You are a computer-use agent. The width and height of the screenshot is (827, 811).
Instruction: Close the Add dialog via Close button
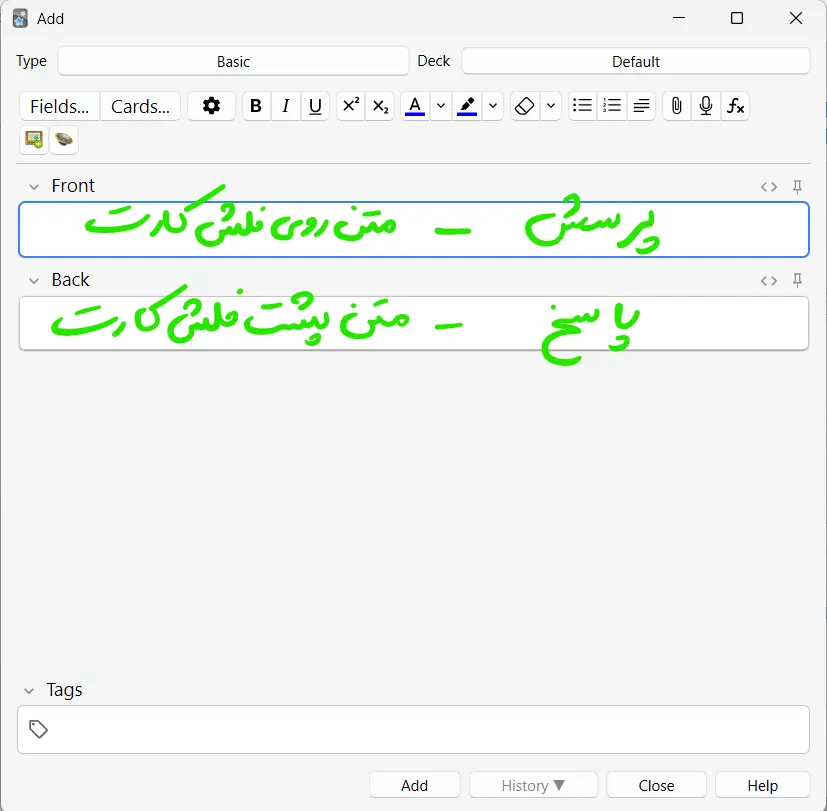point(656,785)
